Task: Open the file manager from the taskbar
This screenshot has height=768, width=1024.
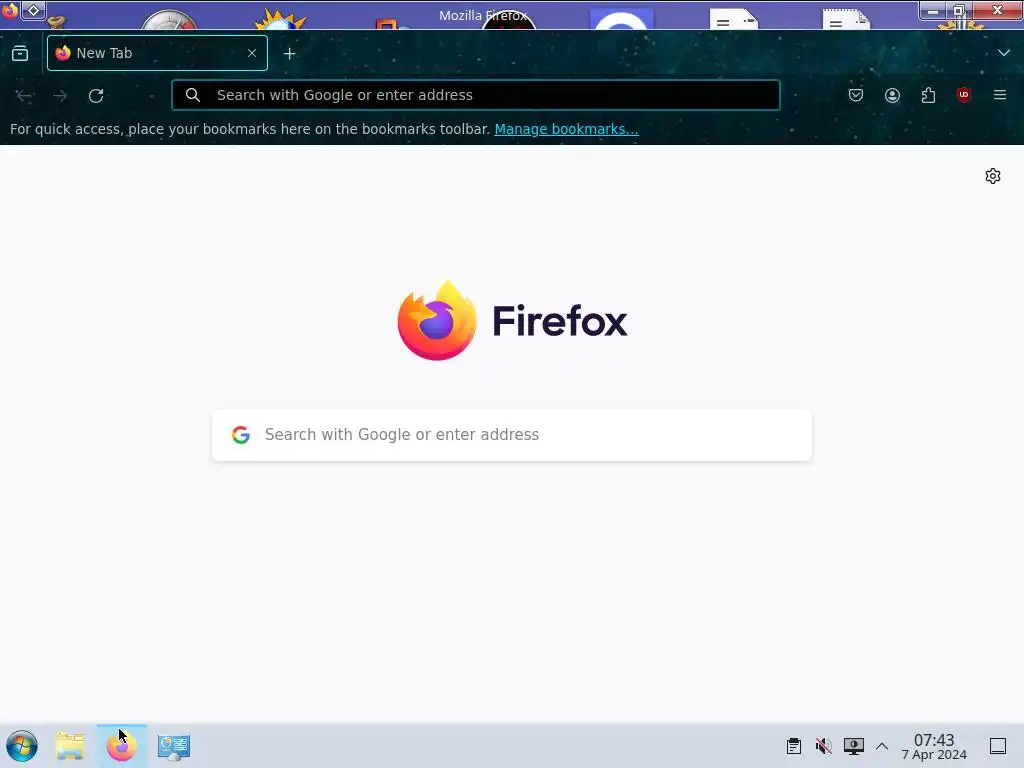Action: pos(70,746)
